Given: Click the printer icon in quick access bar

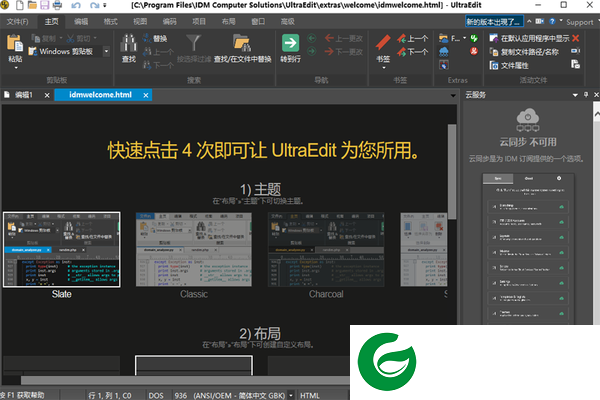Looking at the screenshot, I should 57,5.
